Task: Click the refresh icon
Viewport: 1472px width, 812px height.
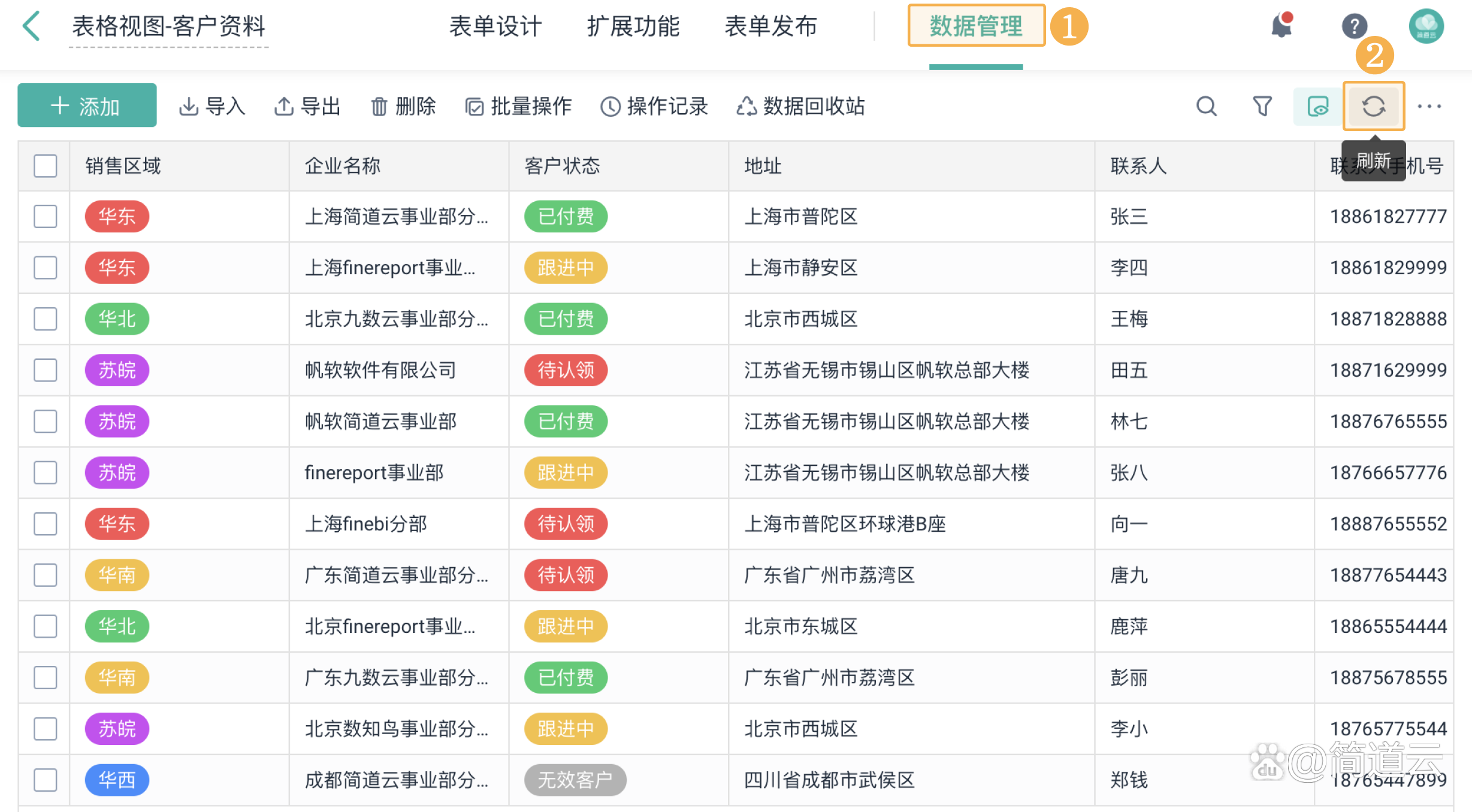Action: coord(1373,107)
